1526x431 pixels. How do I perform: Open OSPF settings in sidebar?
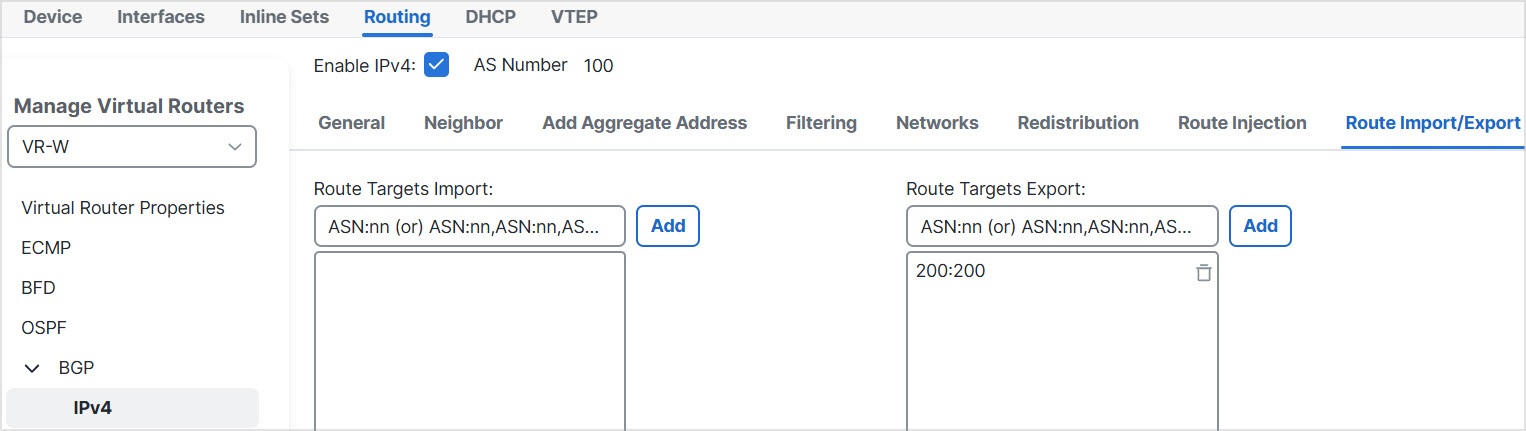[45, 328]
